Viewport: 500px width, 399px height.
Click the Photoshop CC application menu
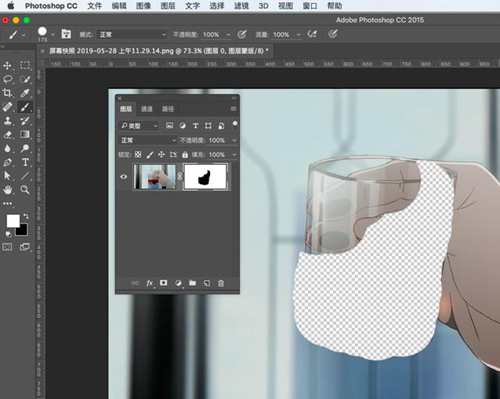click(51, 6)
